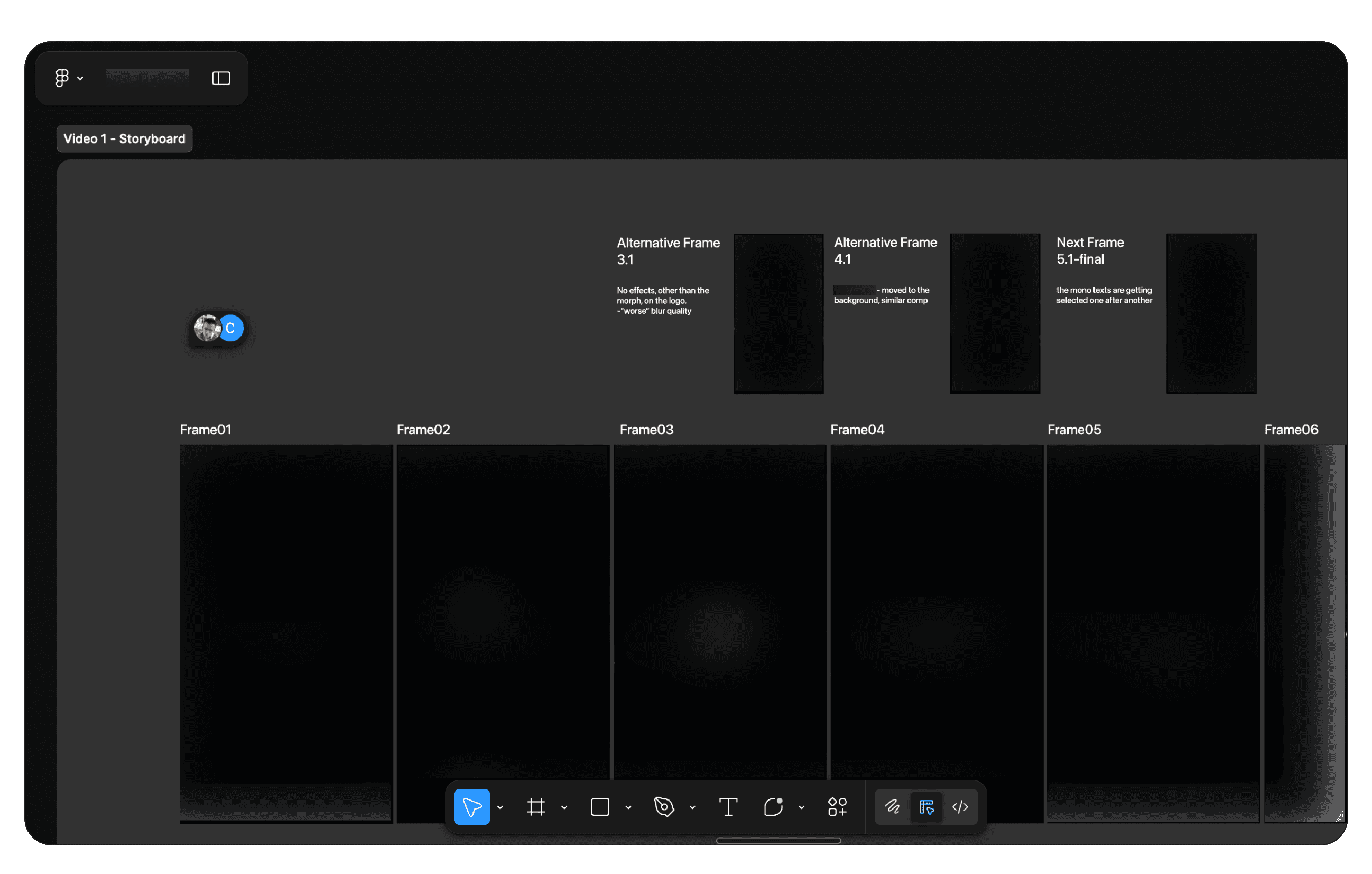Viewport: 1372px width, 874px height.
Task: Open the Pen tool dropdown arrow
Action: [x=692, y=807]
